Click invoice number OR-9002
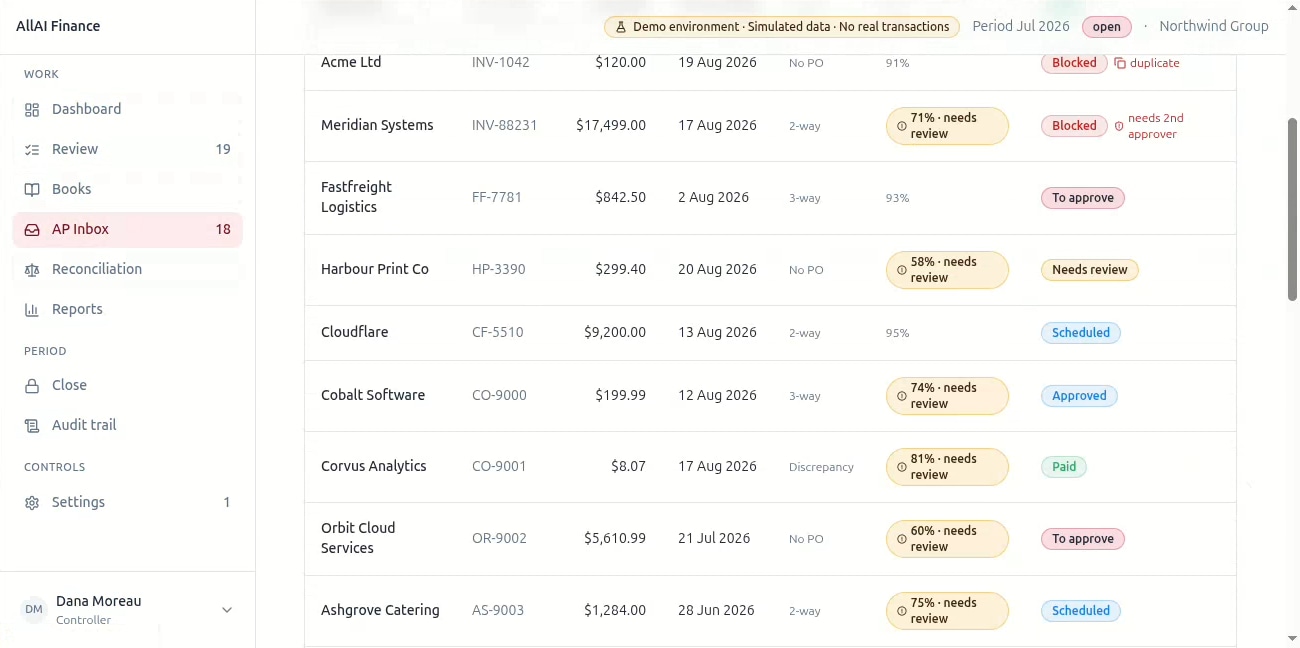This screenshot has height=648, width=1300. (x=499, y=539)
